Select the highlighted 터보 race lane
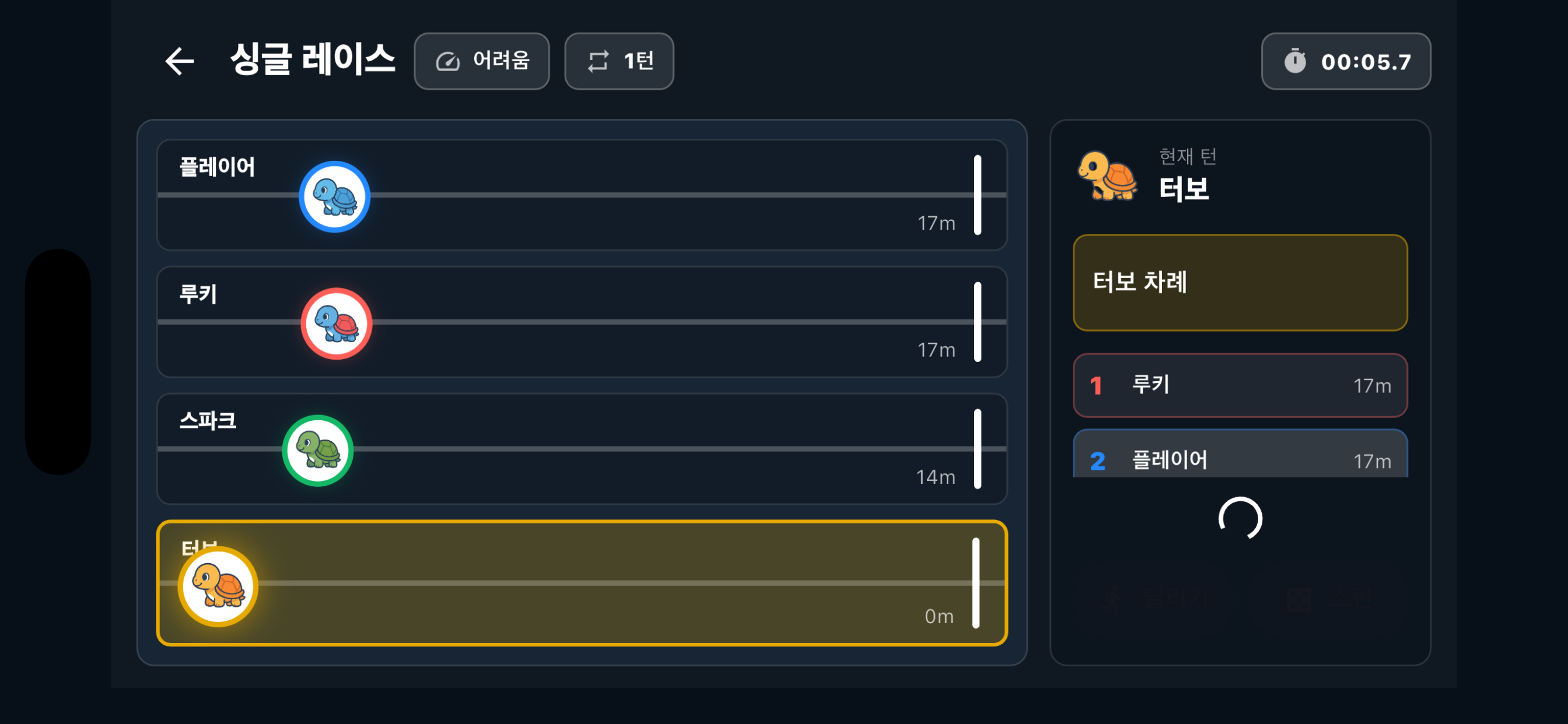The height and width of the screenshot is (724, 1568). (582, 583)
